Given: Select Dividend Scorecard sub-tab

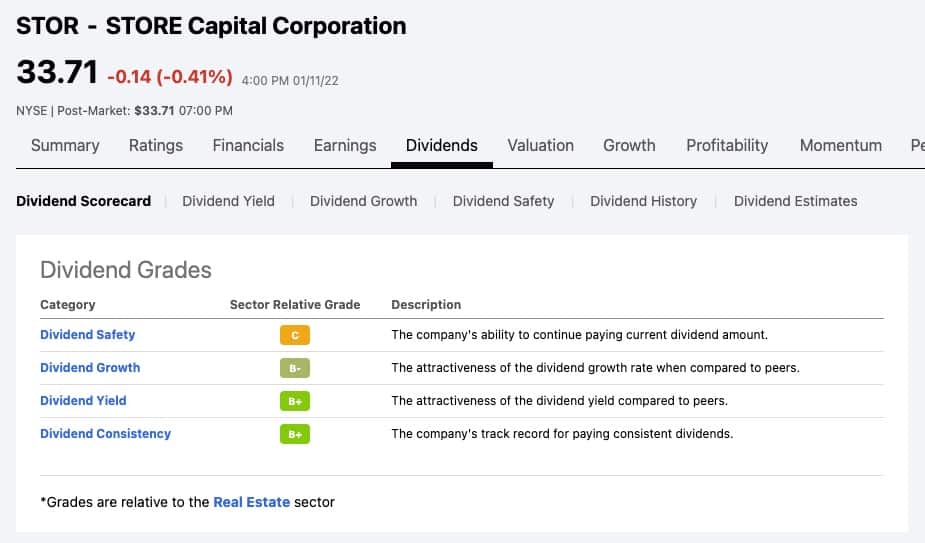Looking at the screenshot, I should tap(83, 201).
